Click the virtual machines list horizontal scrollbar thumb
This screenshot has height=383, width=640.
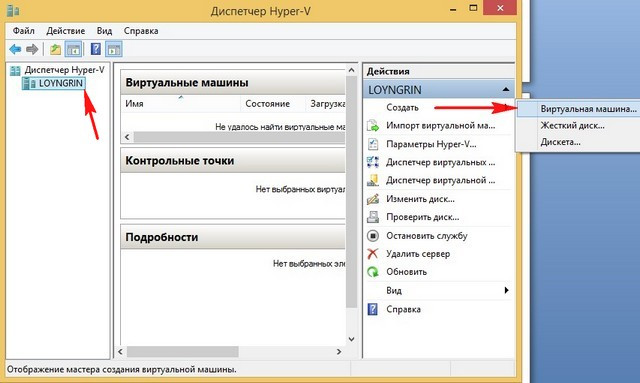(x=240, y=137)
